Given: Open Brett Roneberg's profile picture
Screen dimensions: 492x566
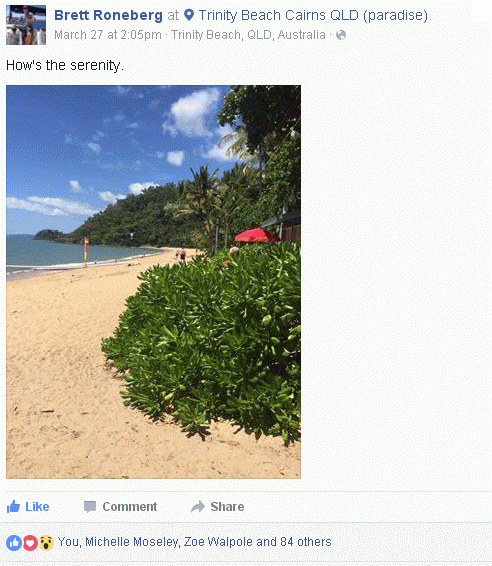Looking at the screenshot, I should (26, 25).
